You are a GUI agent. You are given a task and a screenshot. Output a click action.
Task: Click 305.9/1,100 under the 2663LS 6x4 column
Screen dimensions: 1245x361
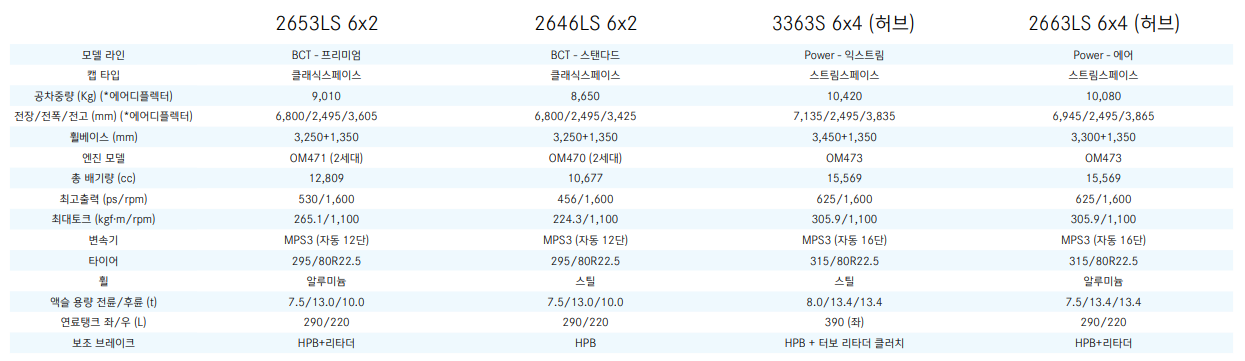click(1103, 220)
